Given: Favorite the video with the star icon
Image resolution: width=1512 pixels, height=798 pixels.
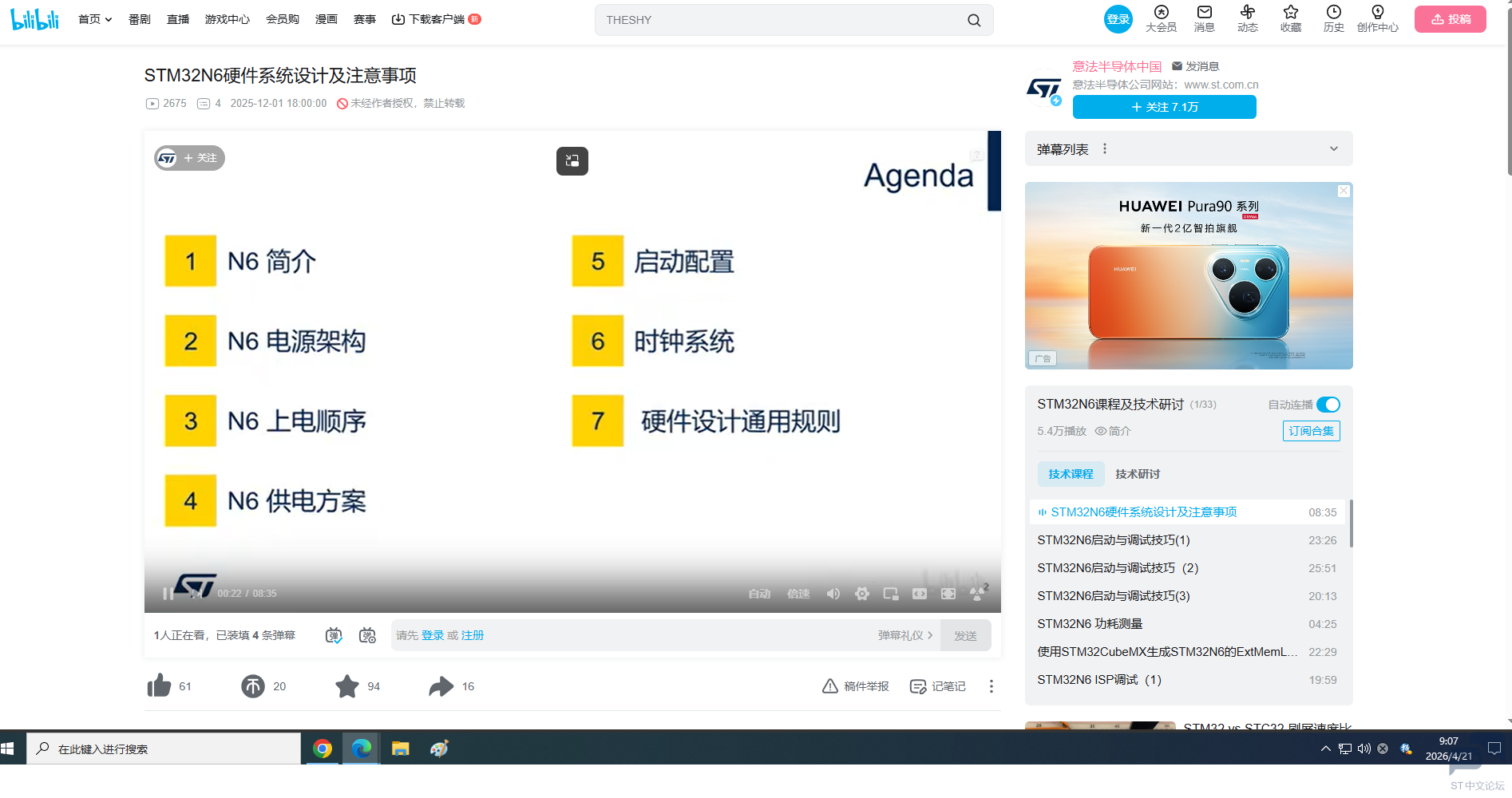Looking at the screenshot, I should coord(347,686).
